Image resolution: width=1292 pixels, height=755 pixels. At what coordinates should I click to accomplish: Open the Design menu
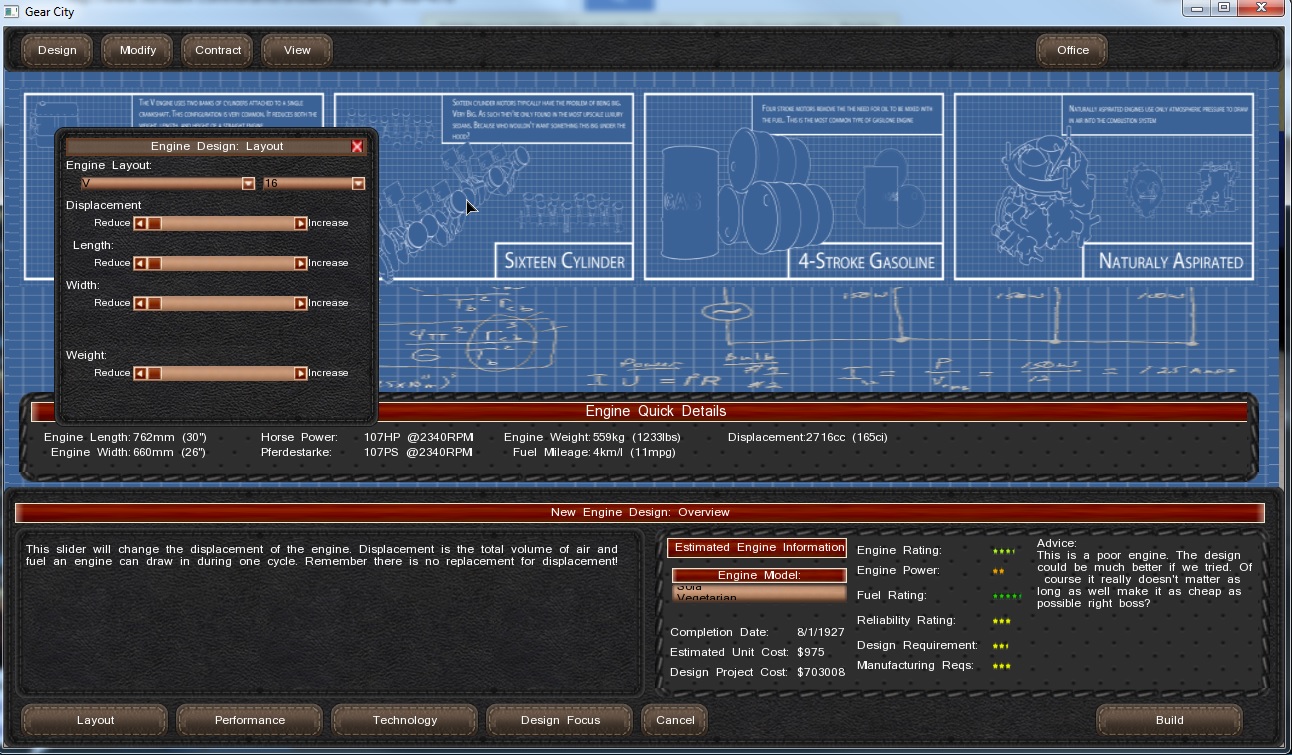(57, 50)
